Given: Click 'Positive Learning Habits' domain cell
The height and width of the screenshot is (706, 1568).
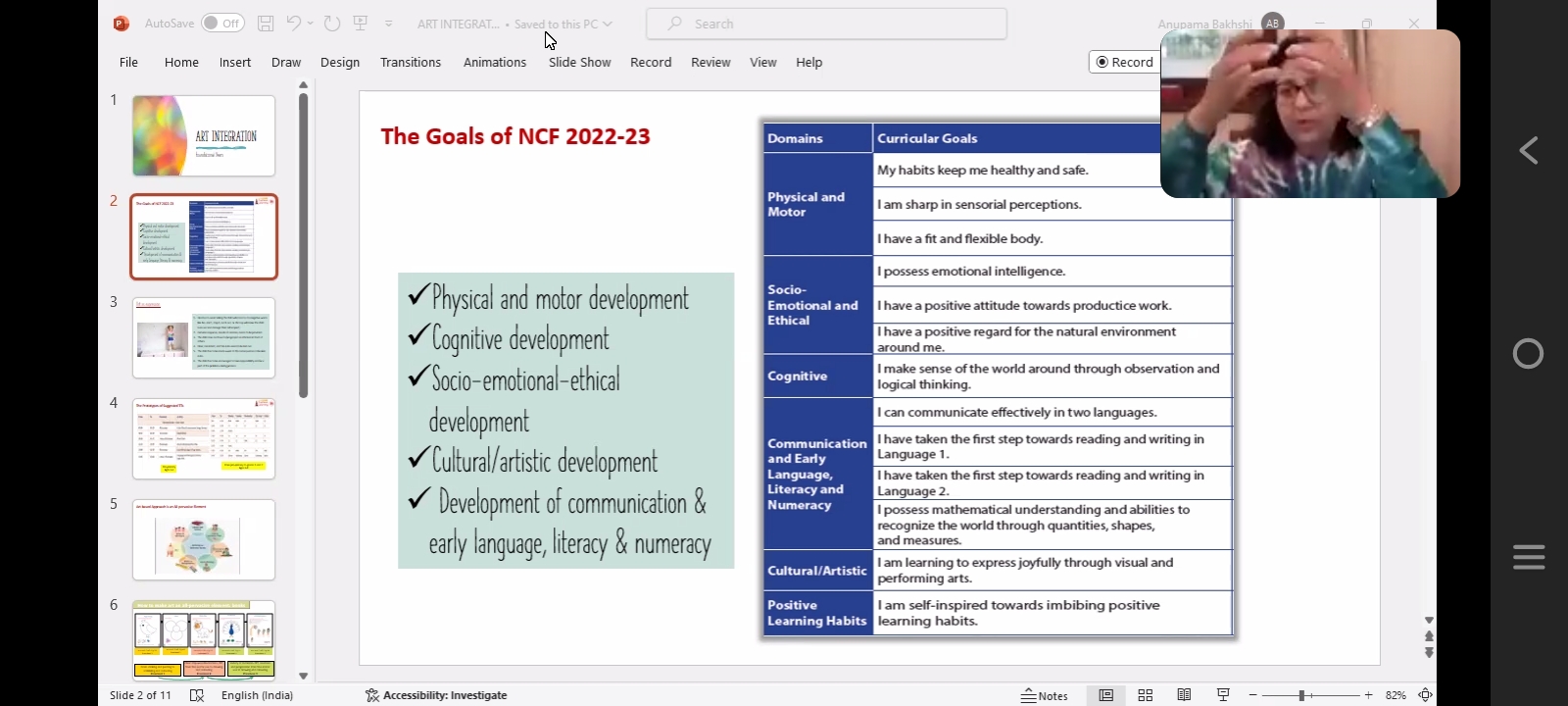Looking at the screenshot, I should coord(817,613).
